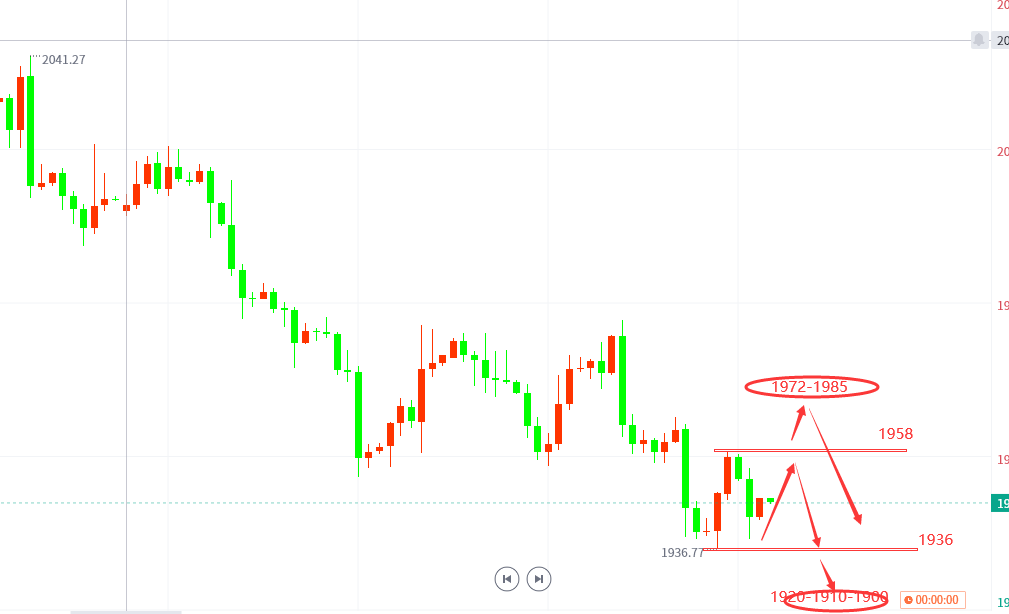
Task: Select the 1920-1910-1900 target ellipse annotation
Action: (835, 599)
